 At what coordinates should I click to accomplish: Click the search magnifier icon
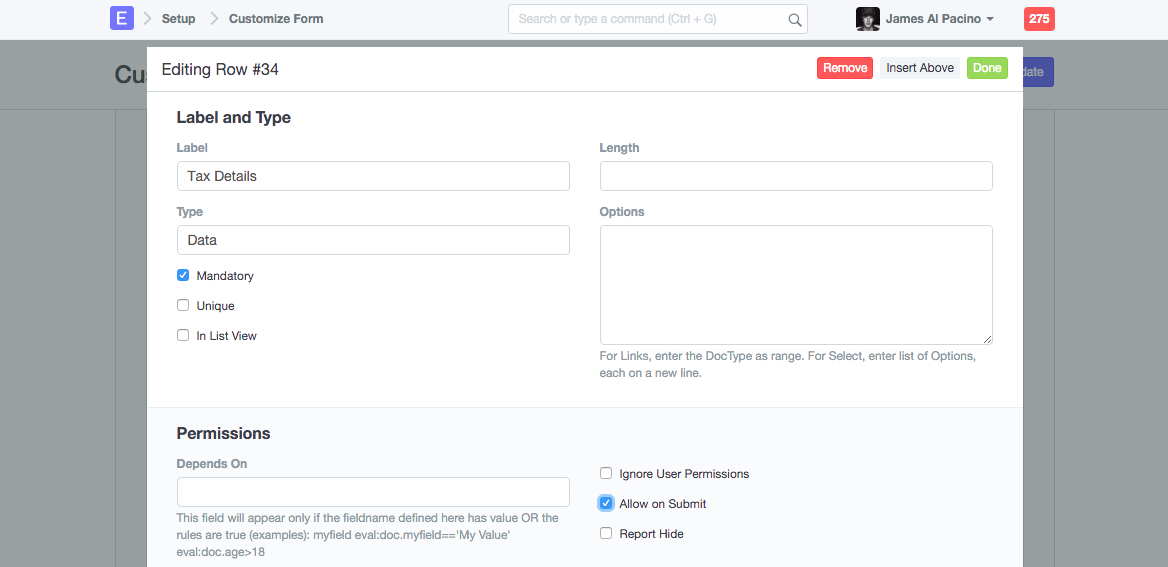(794, 19)
